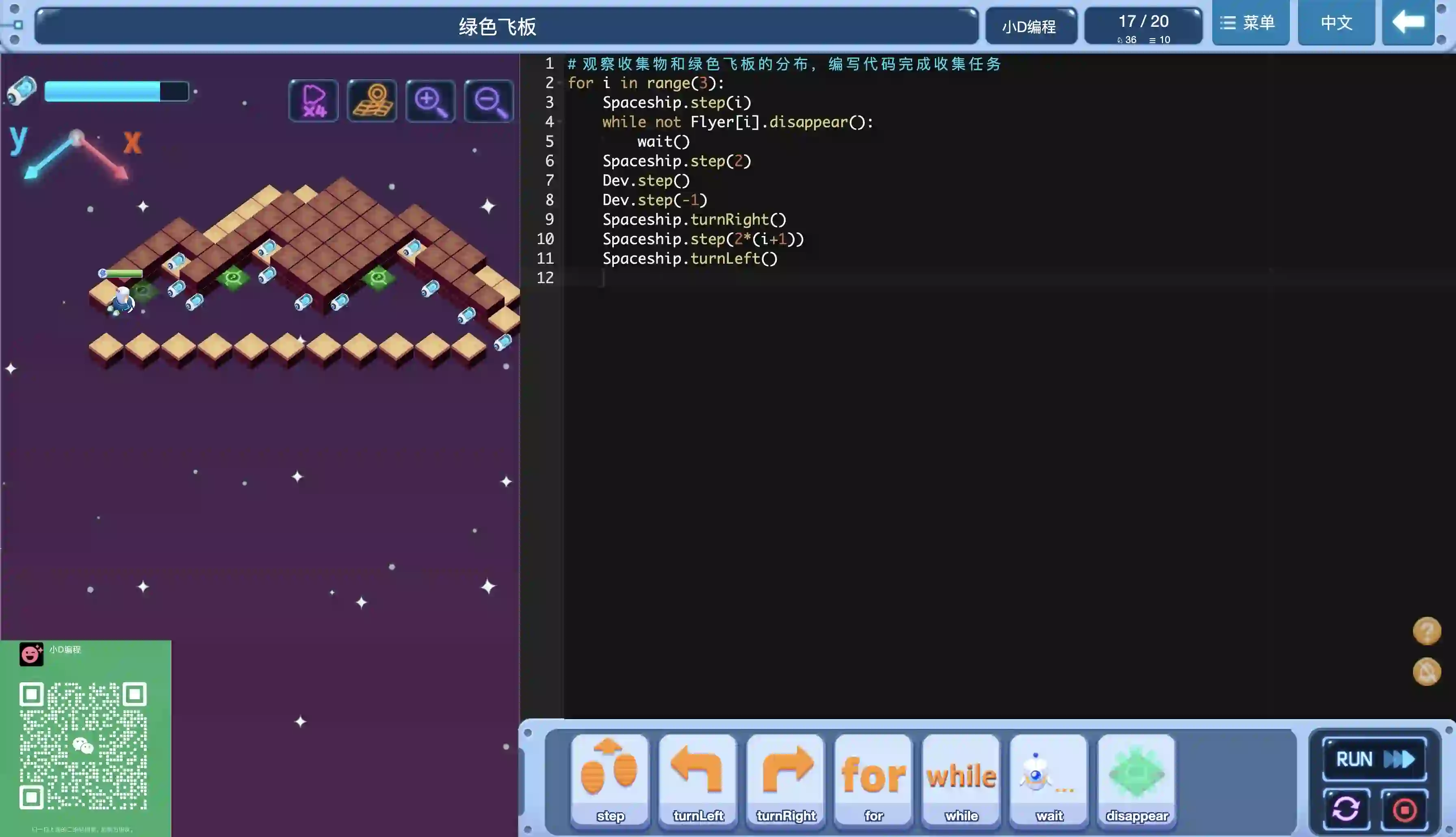Collapse the for loop on line 2
The width and height of the screenshot is (1456, 837).
560,83
